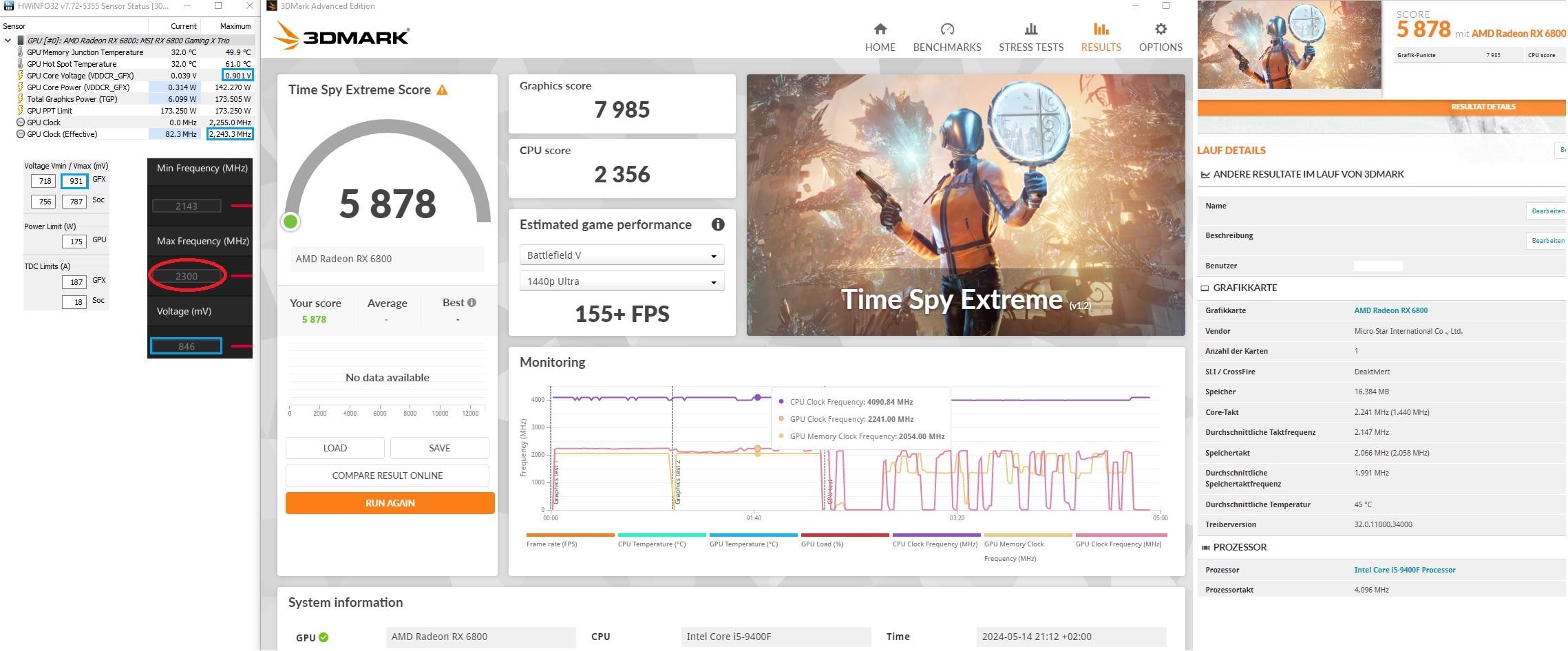1568x651 pixels.
Task: Open the RESULTS icon in 3DMark
Action: point(1101,29)
